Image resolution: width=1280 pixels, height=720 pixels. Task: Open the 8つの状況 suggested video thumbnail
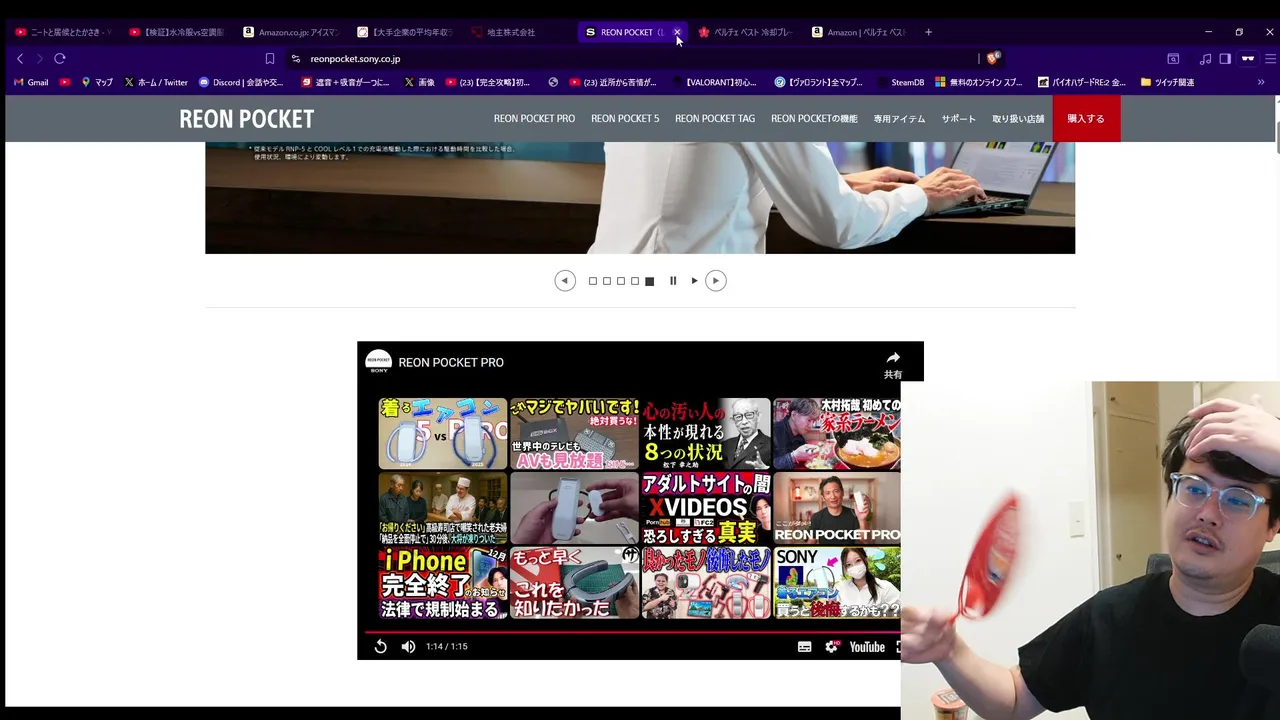coord(706,434)
